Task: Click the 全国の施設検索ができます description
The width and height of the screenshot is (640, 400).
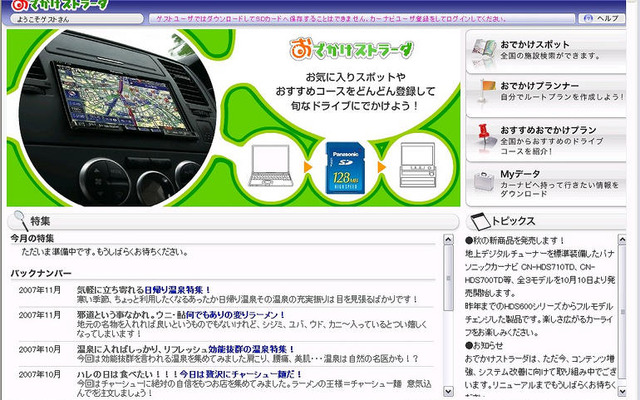Action: (x=550, y=56)
